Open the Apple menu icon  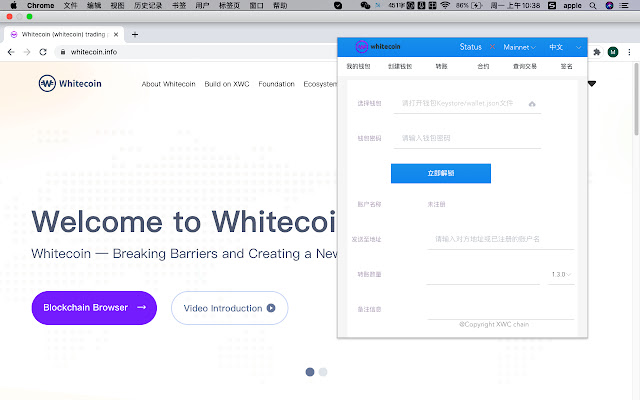(13, 5)
